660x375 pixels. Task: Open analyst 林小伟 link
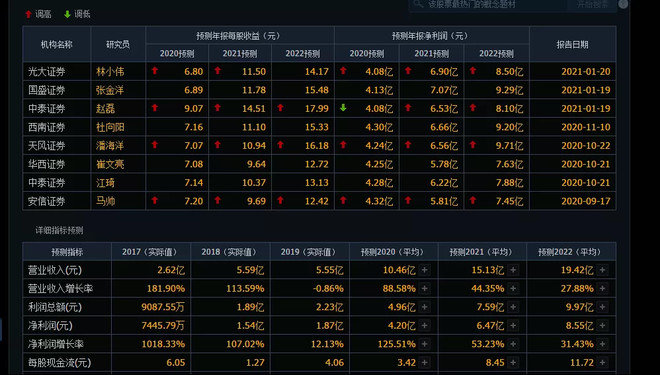pos(110,72)
